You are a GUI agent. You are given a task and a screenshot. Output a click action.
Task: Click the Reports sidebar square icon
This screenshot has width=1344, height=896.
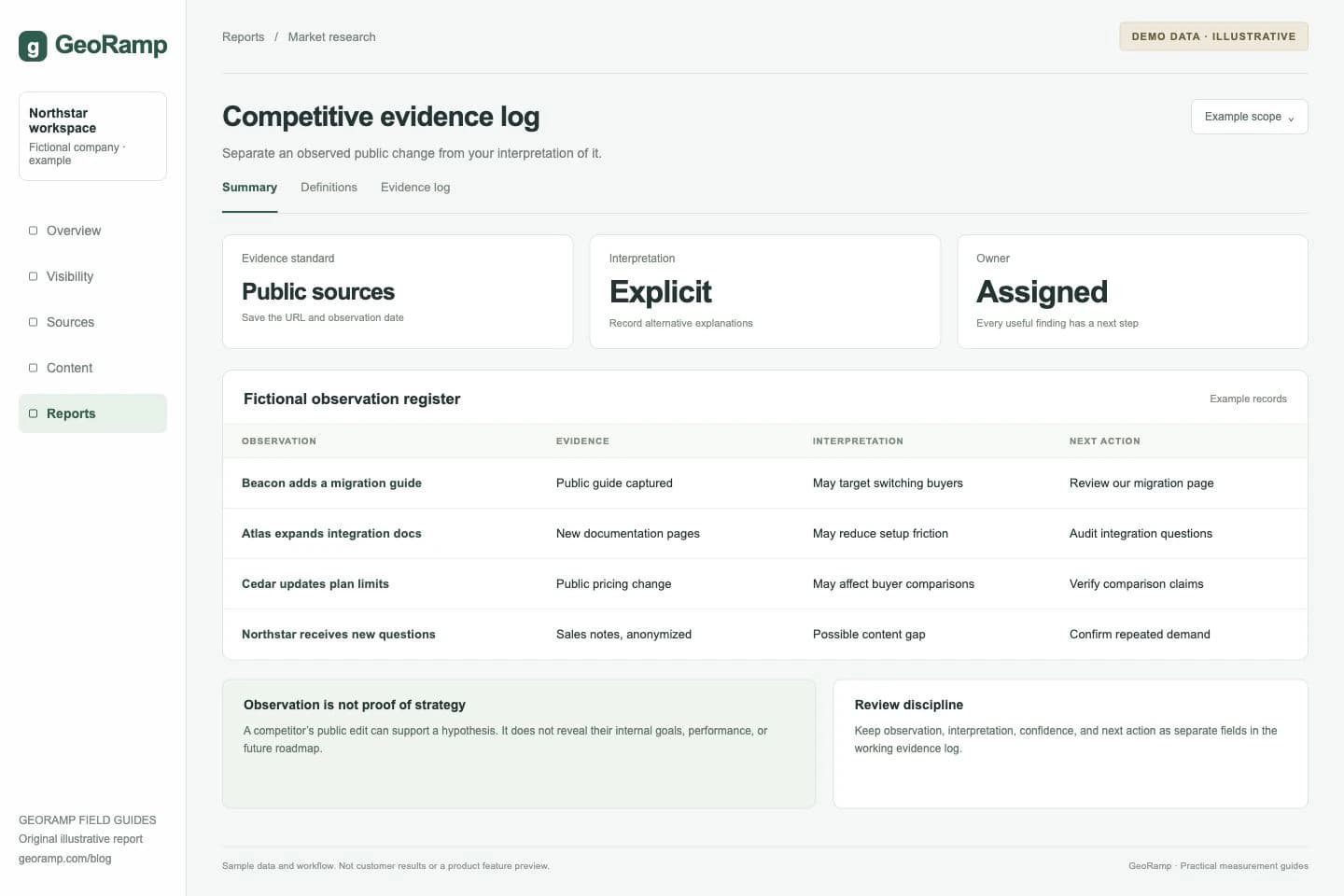(34, 413)
